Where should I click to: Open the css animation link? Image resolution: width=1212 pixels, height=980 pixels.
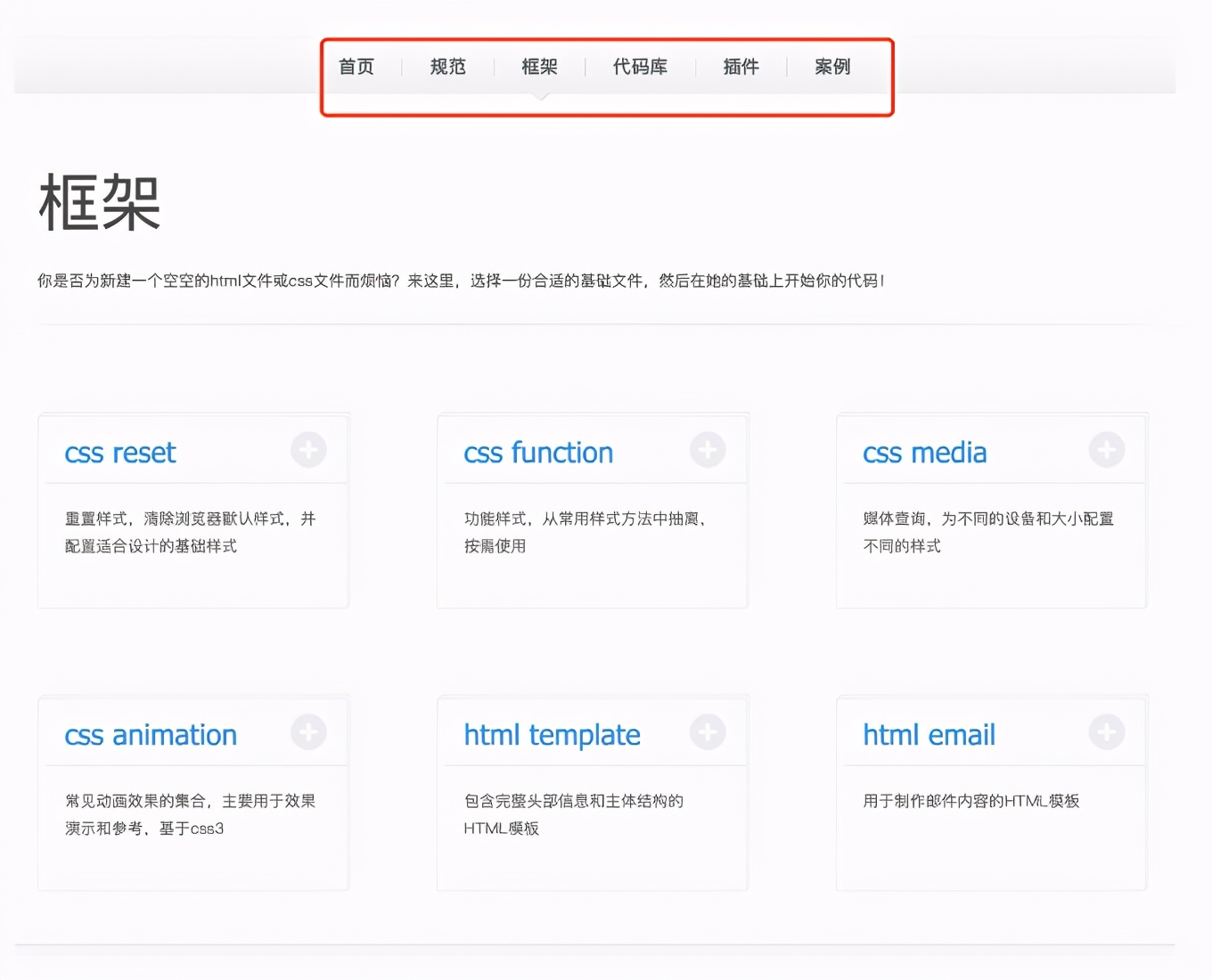click(x=151, y=736)
